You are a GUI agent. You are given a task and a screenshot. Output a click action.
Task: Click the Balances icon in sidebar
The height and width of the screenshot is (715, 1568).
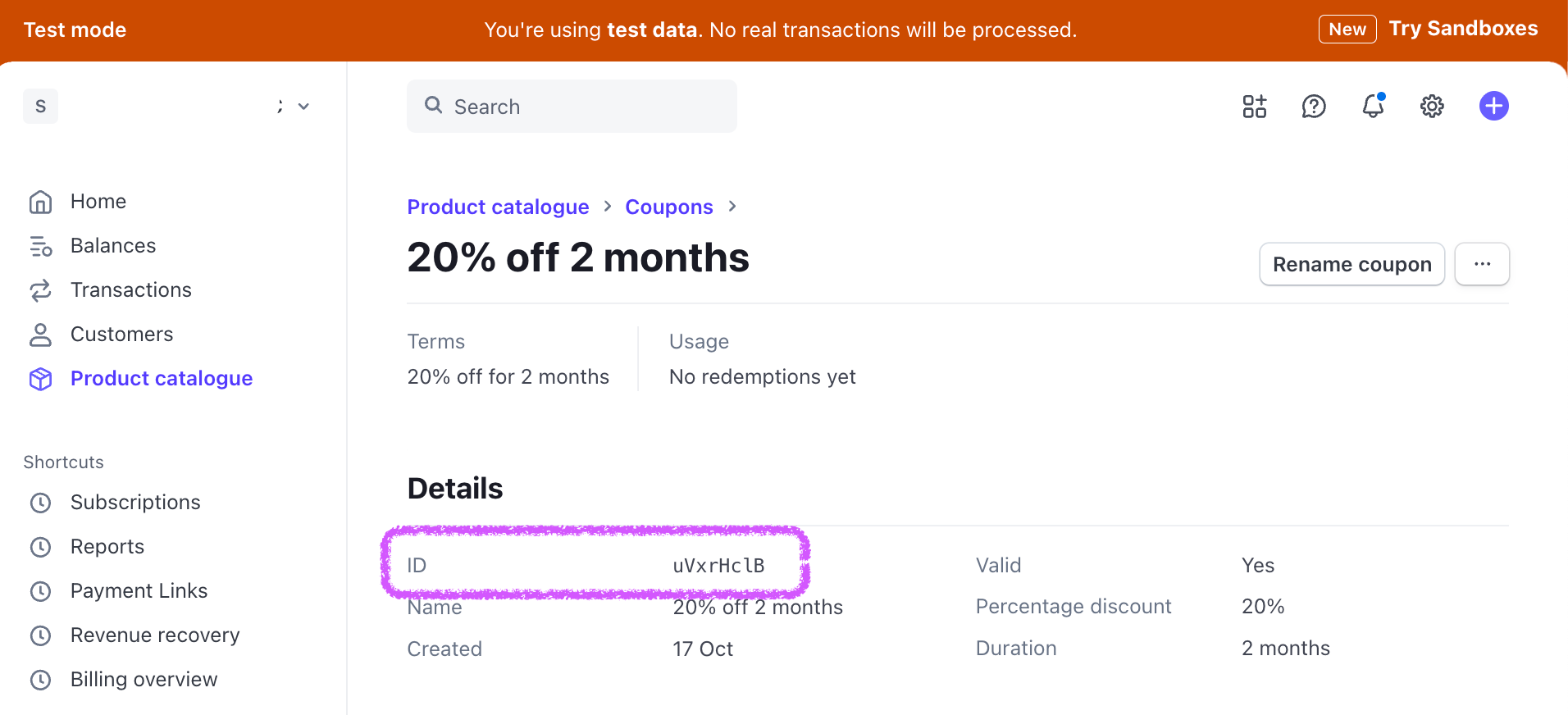(40, 246)
